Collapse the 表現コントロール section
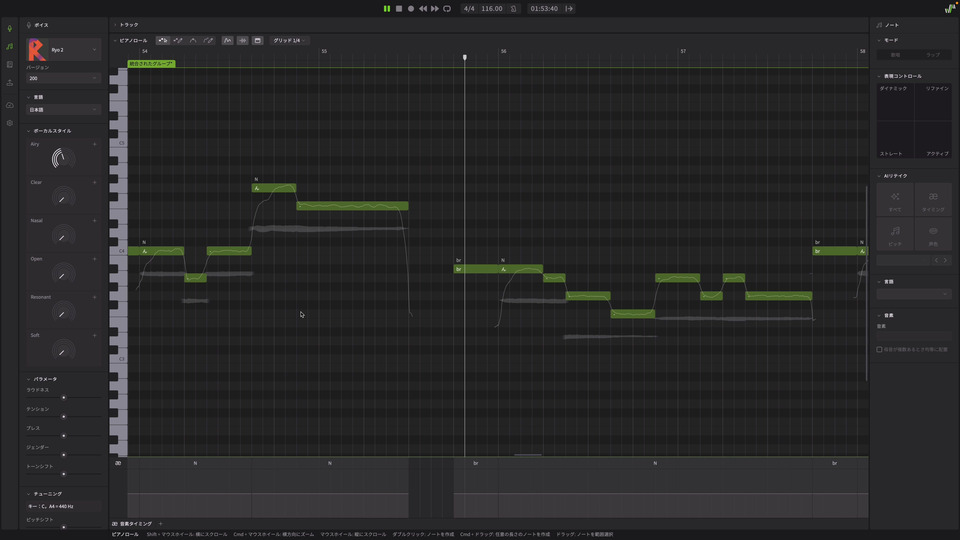960x540 pixels. (879, 77)
